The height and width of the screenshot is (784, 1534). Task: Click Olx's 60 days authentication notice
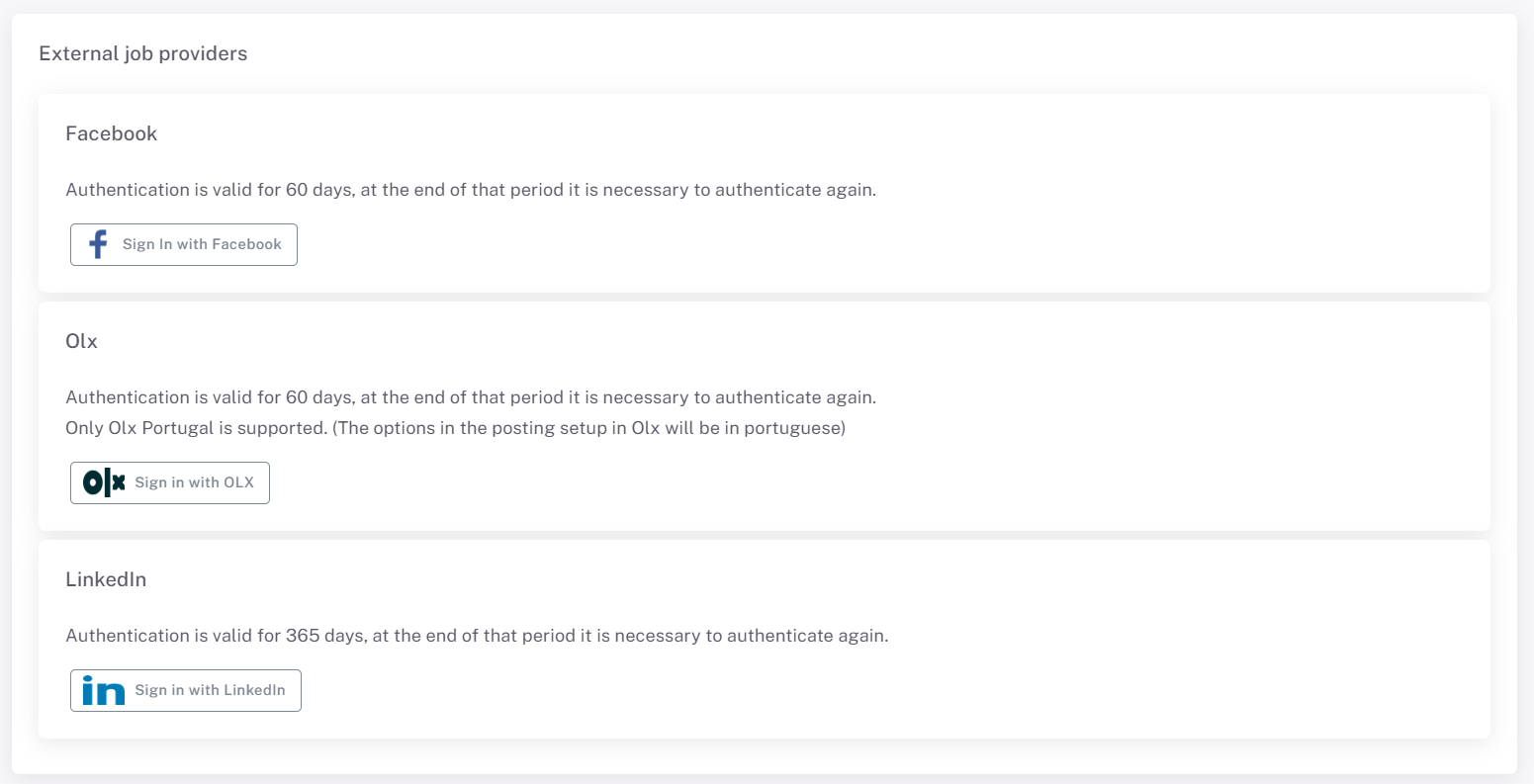point(471,397)
